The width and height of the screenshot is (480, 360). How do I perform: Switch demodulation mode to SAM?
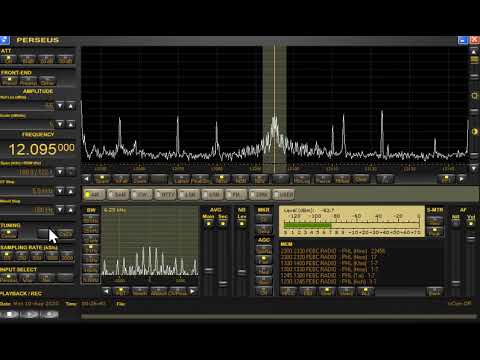pyautogui.click(x=119, y=195)
